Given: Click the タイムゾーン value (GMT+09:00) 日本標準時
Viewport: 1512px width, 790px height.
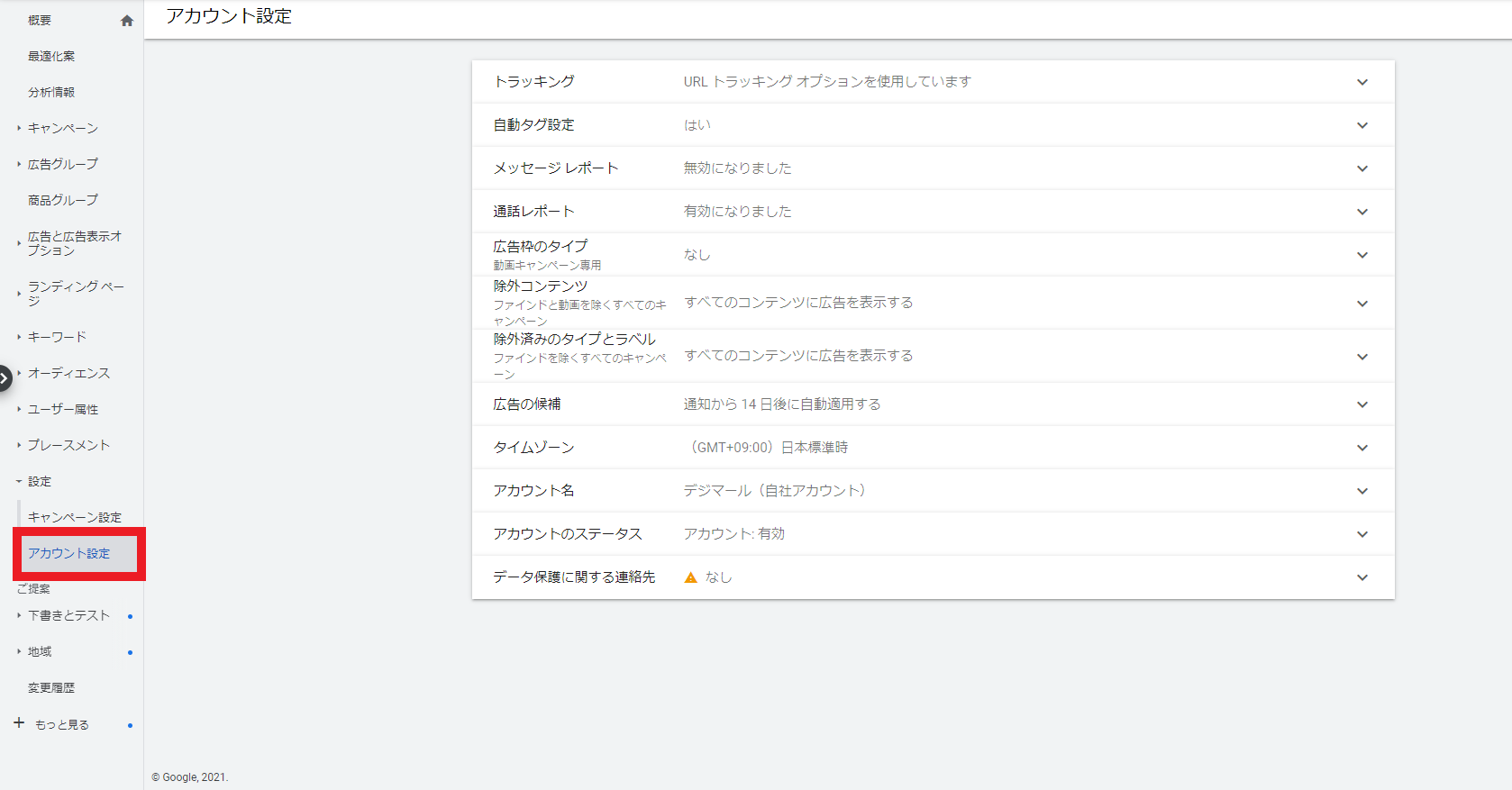Looking at the screenshot, I should [x=766, y=448].
